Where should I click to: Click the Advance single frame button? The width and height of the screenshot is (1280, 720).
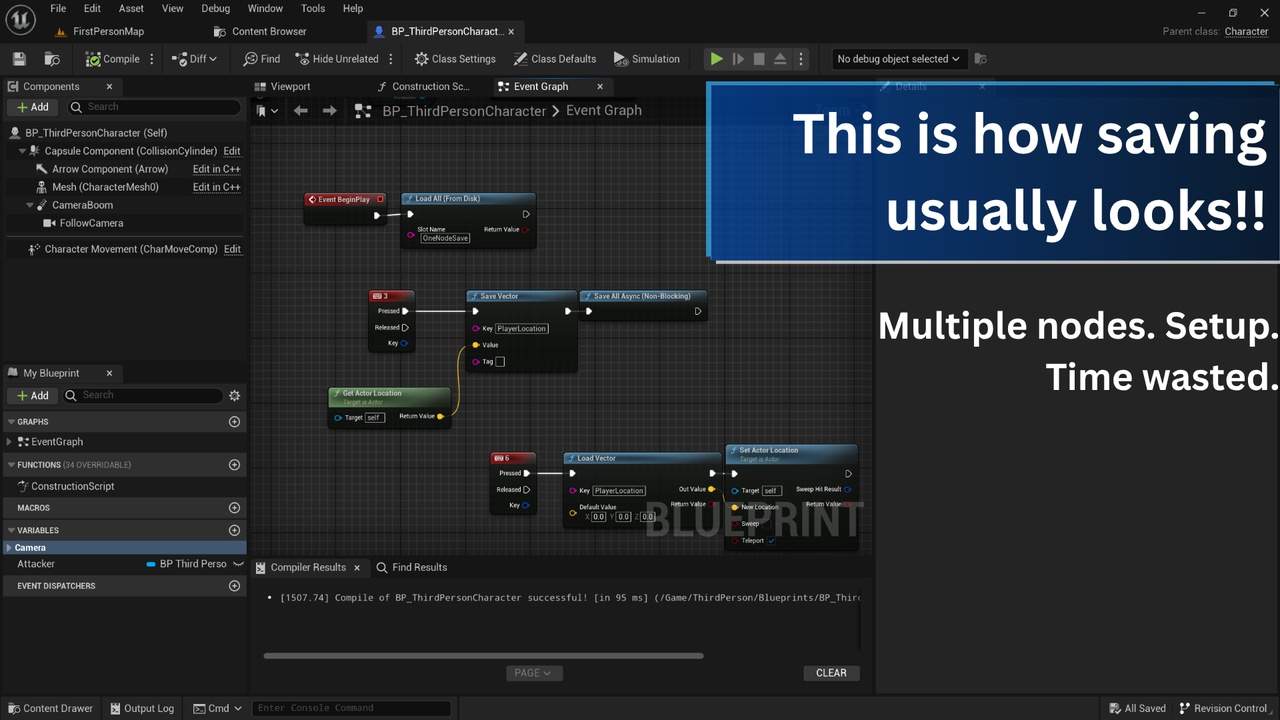(738, 59)
